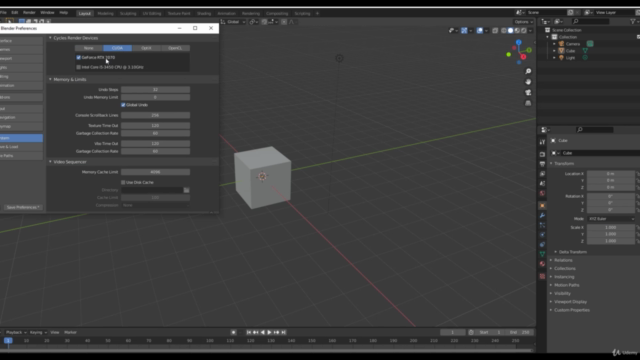This screenshot has width=640, height=360.
Task: Toggle auto keying record button in timeline
Action: click(x=233, y=332)
